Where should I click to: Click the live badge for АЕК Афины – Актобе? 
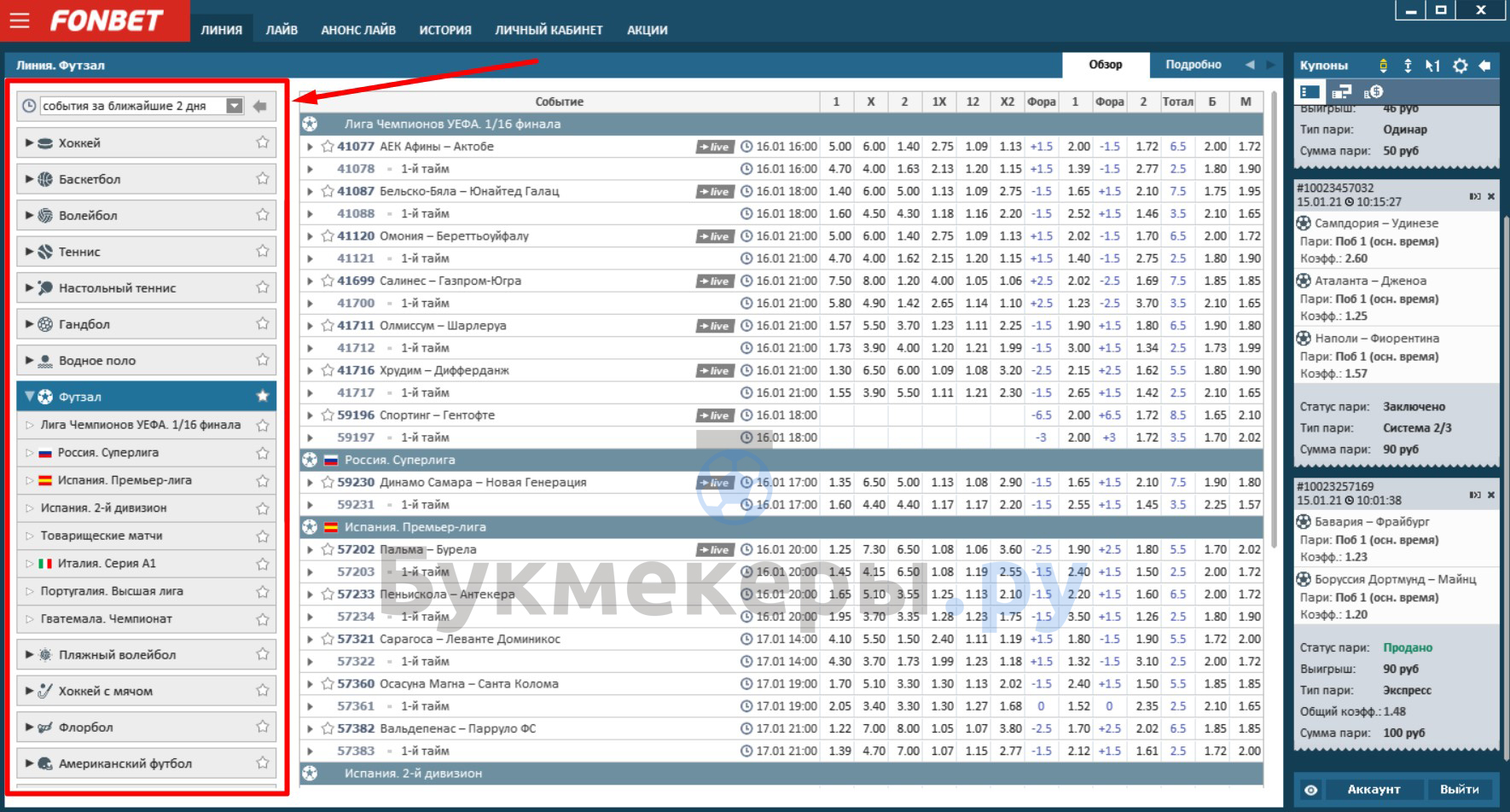tap(715, 147)
